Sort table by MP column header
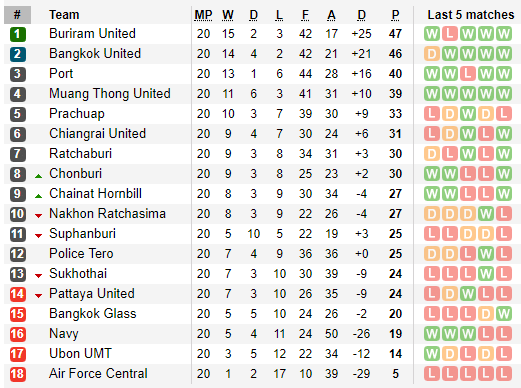The image size is (521, 388). [203, 15]
